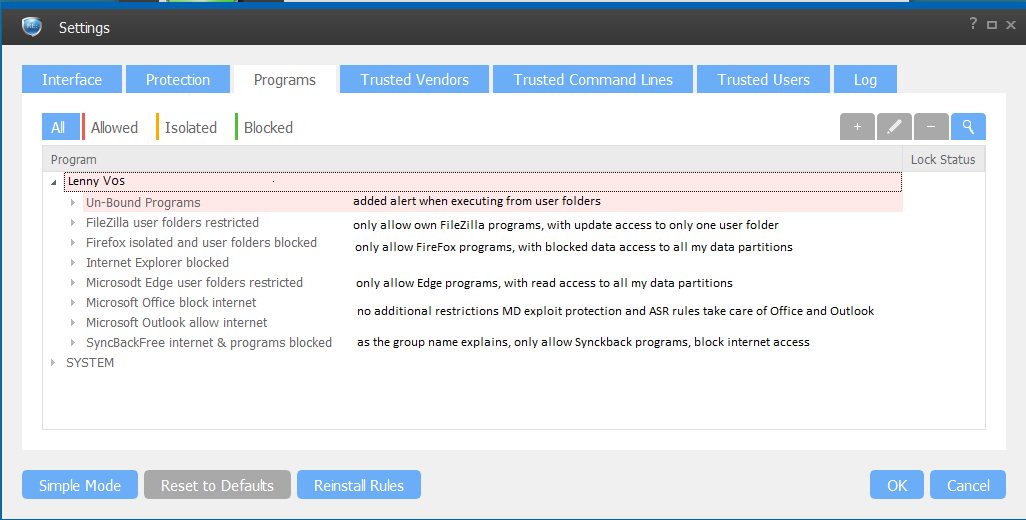
Task: Select Internet Explorer blocked row
Action: 157,262
